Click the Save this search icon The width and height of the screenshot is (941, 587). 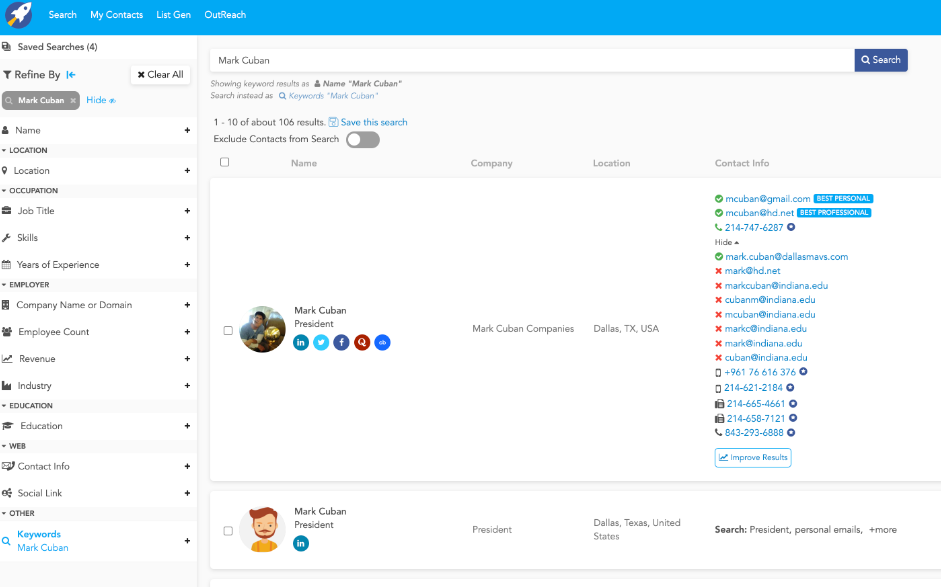pyautogui.click(x=334, y=122)
